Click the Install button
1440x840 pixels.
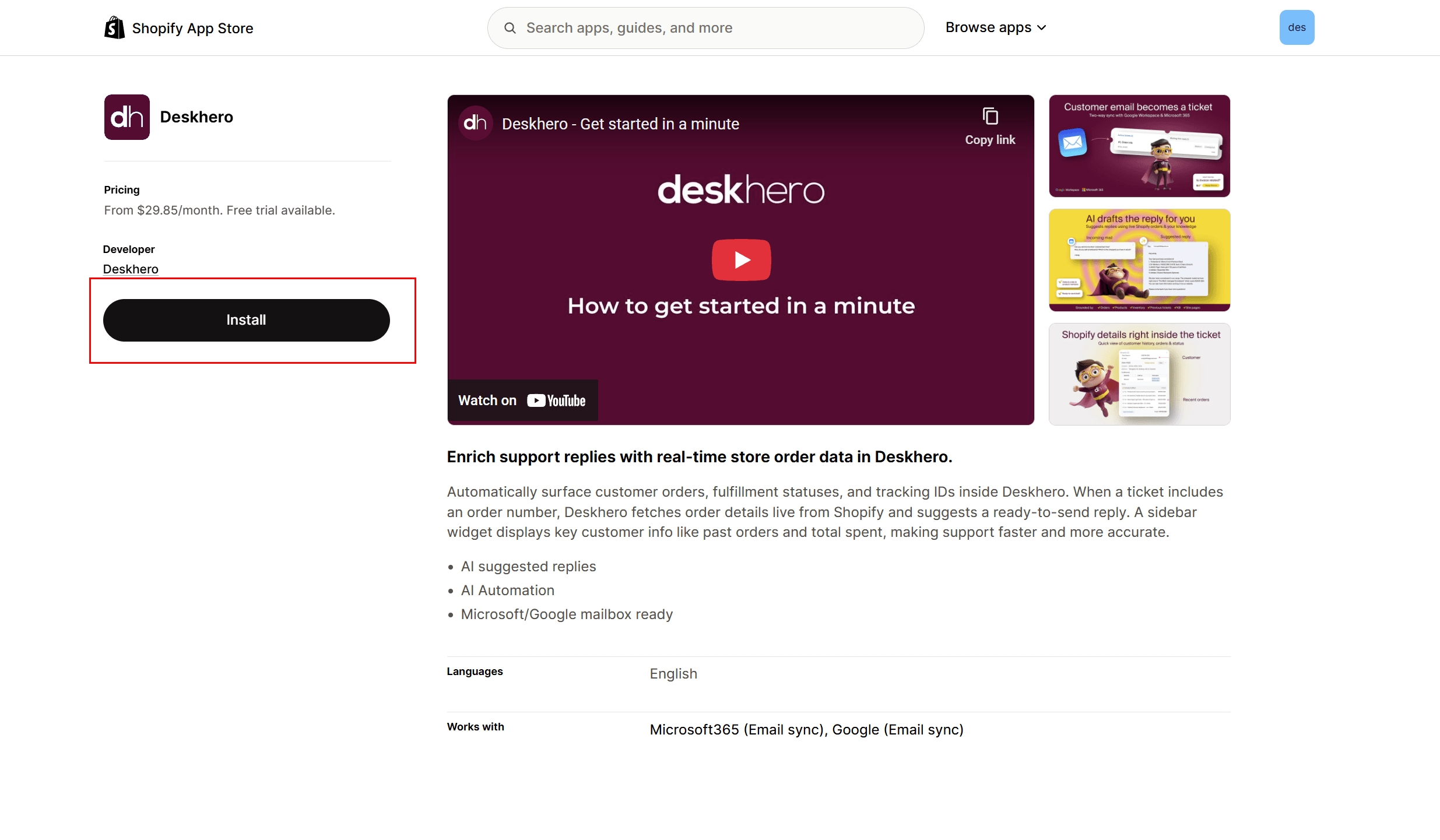246,320
